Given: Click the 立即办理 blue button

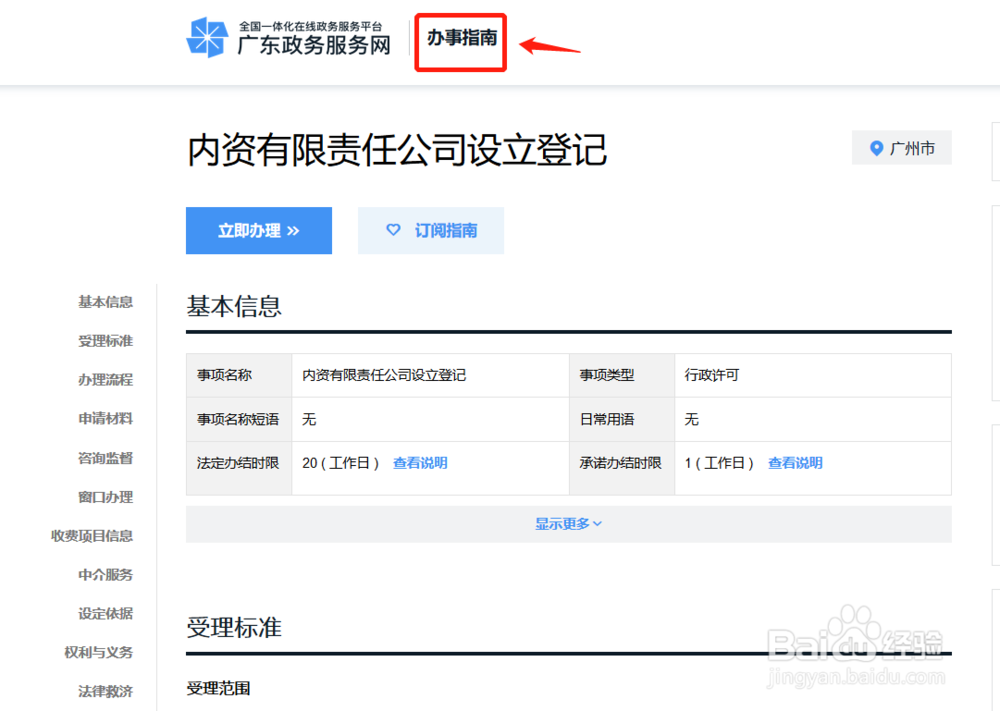Looking at the screenshot, I should 258,230.
